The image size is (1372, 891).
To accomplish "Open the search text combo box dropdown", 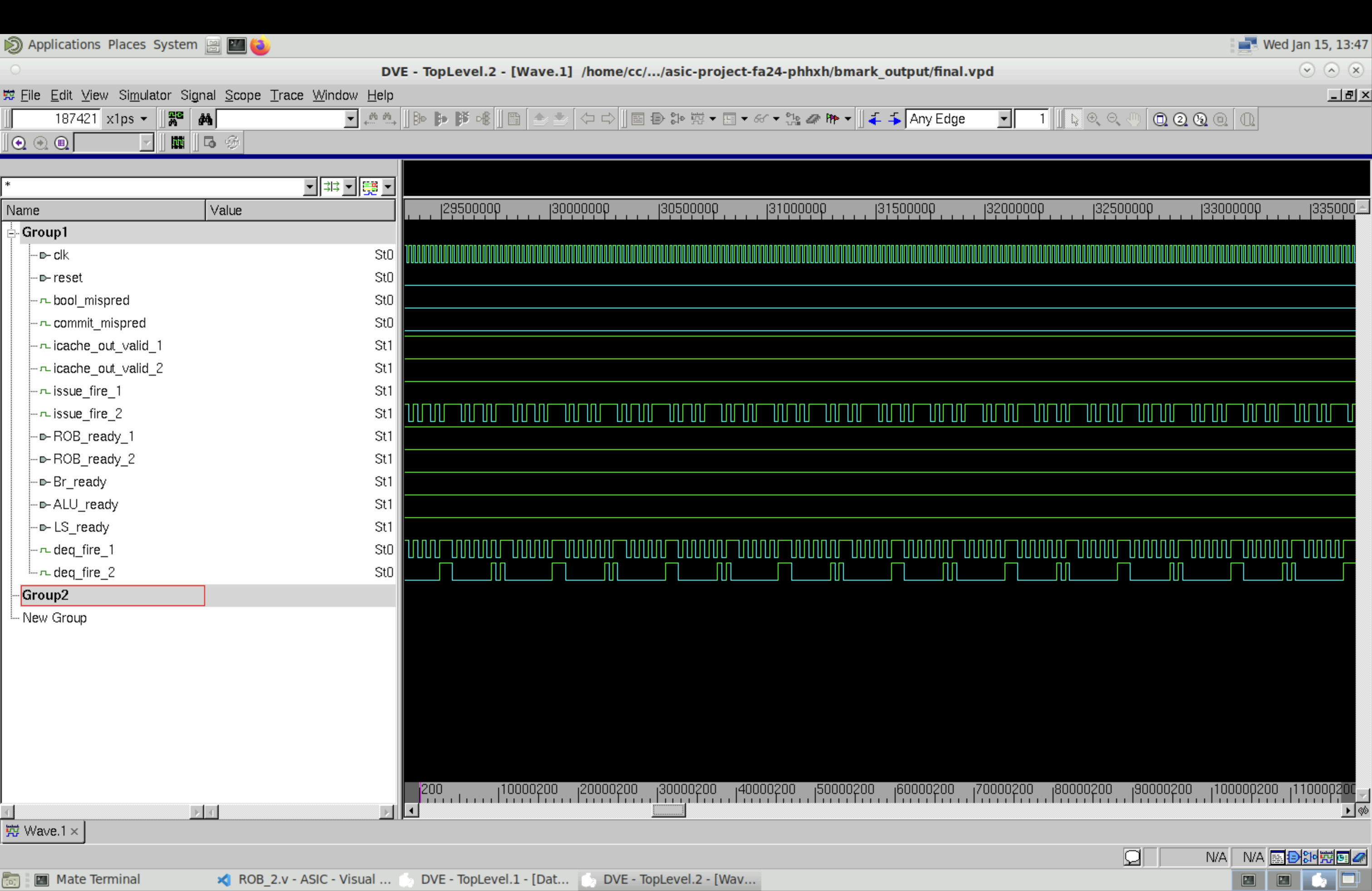I will point(351,119).
